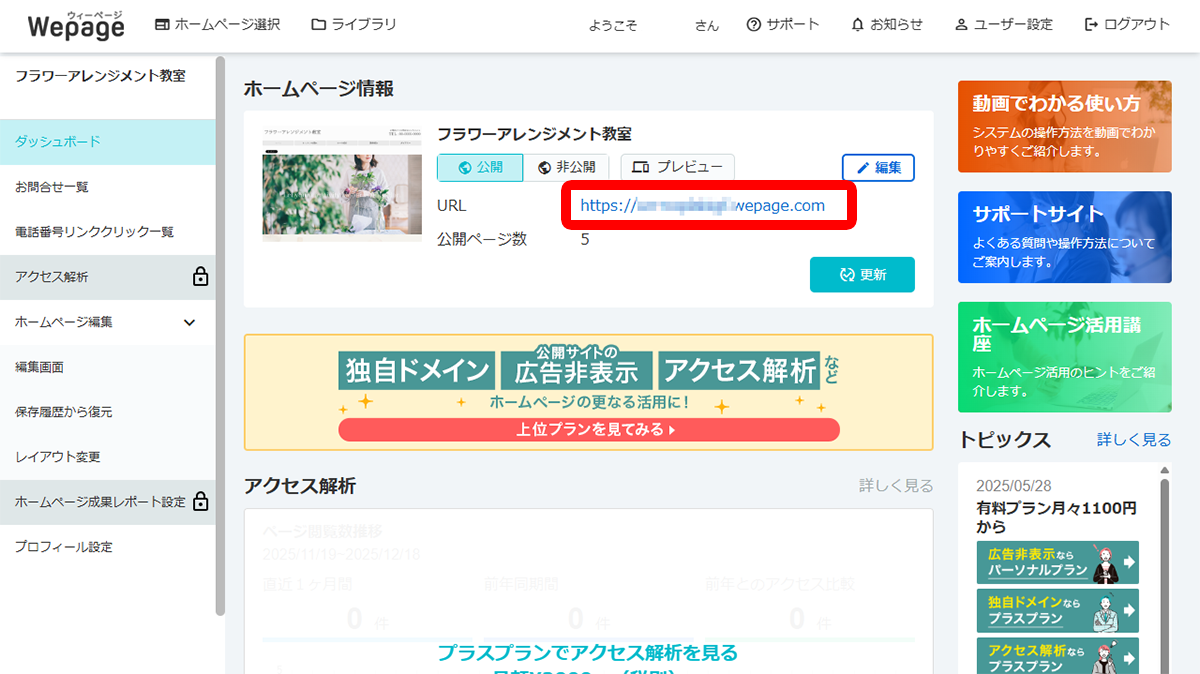This screenshot has height=674, width=1200.
Task: Click the lock icon beside アクセス解析
Action: 198,277
